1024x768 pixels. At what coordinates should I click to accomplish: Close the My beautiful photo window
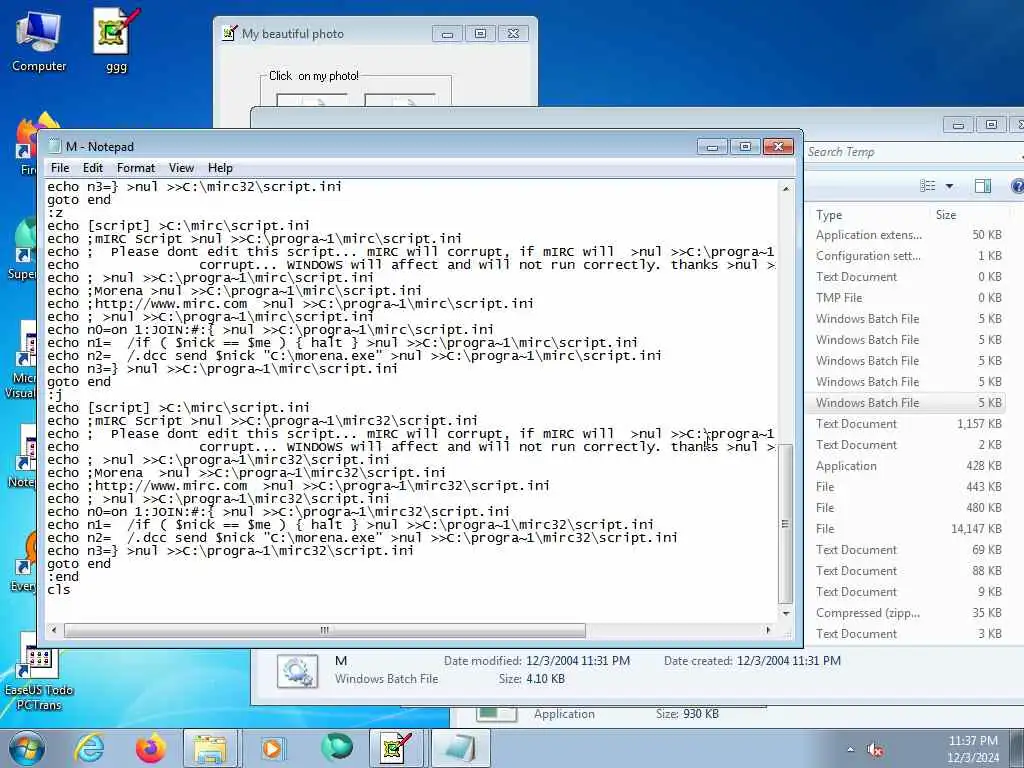click(x=513, y=34)
